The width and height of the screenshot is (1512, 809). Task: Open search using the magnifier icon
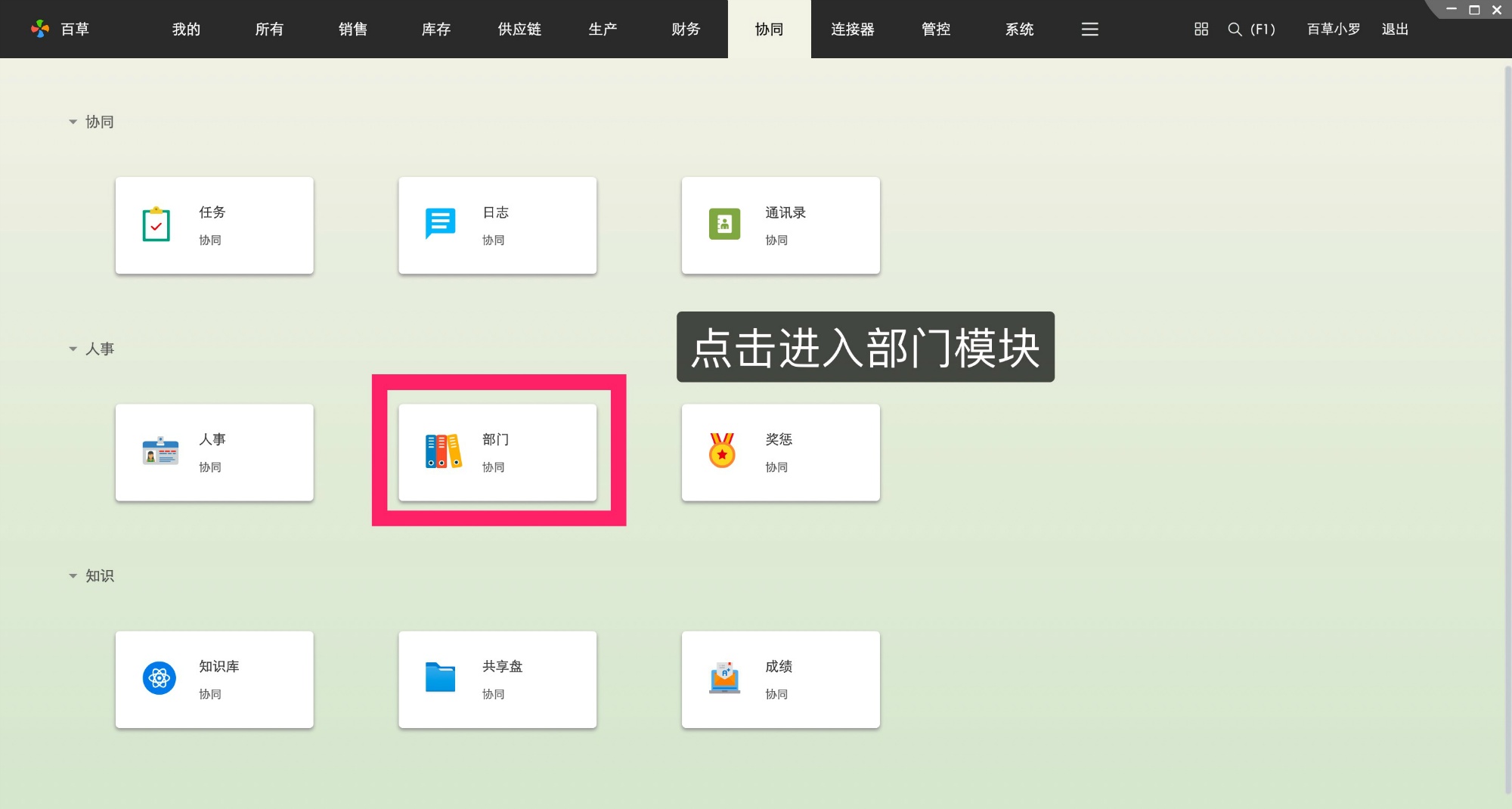pos(1234,29)
